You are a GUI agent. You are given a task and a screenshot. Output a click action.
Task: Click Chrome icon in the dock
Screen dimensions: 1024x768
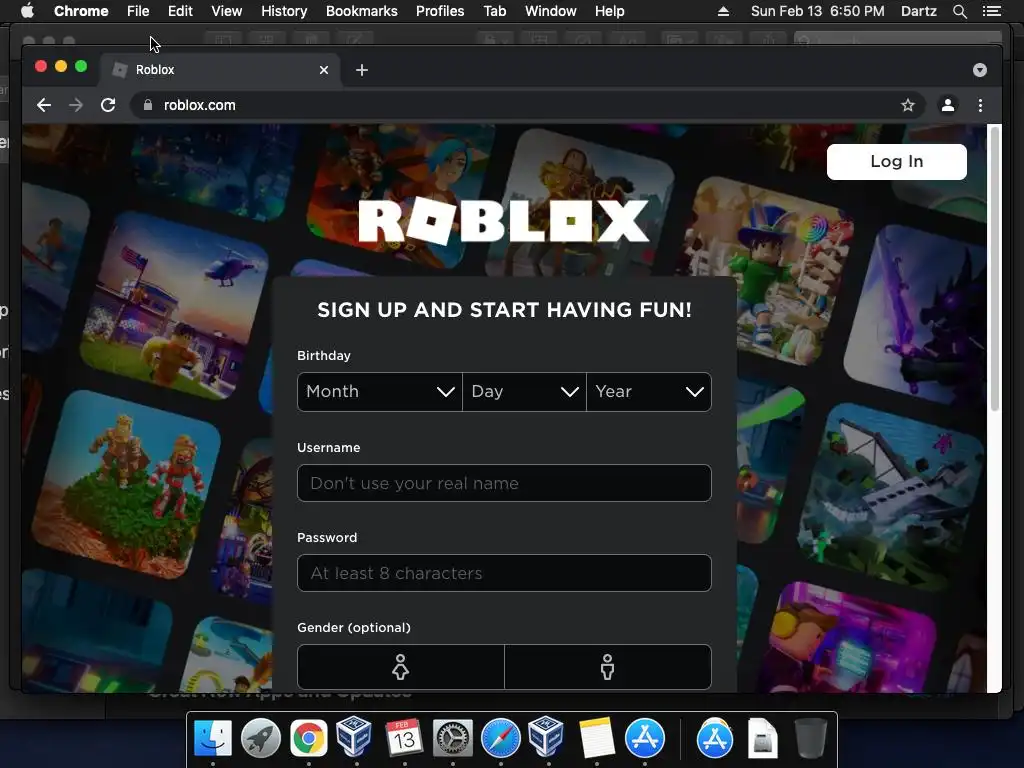click(x=309, y=738)
